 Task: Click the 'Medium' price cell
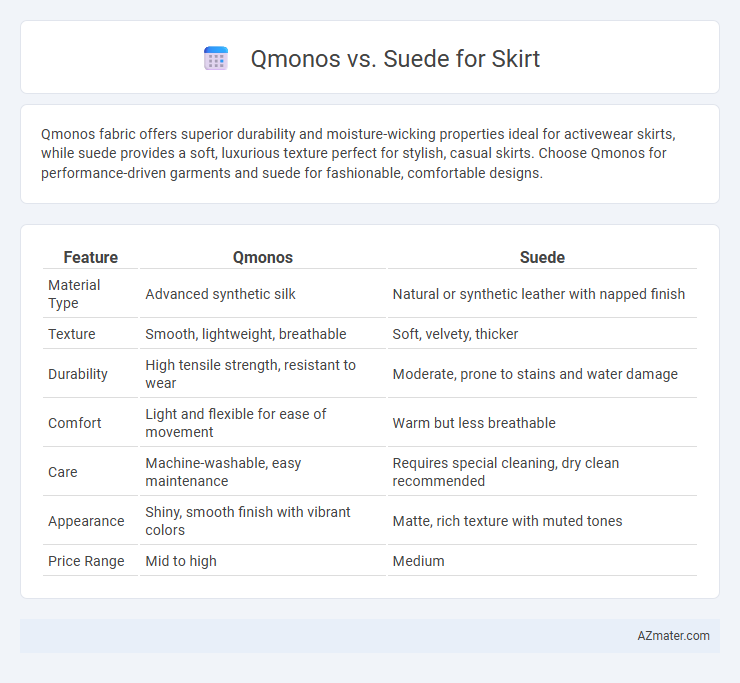418,561
